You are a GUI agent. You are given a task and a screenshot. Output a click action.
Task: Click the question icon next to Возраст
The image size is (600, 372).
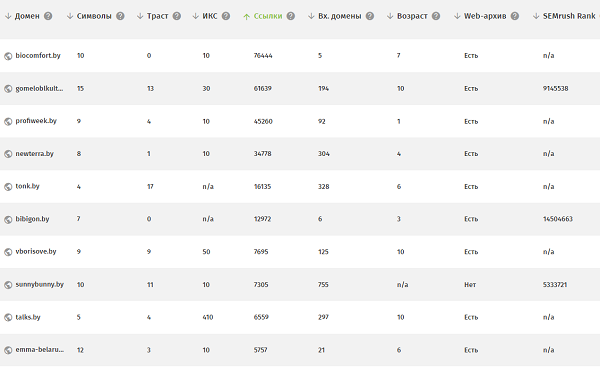[x=436, y=16]
